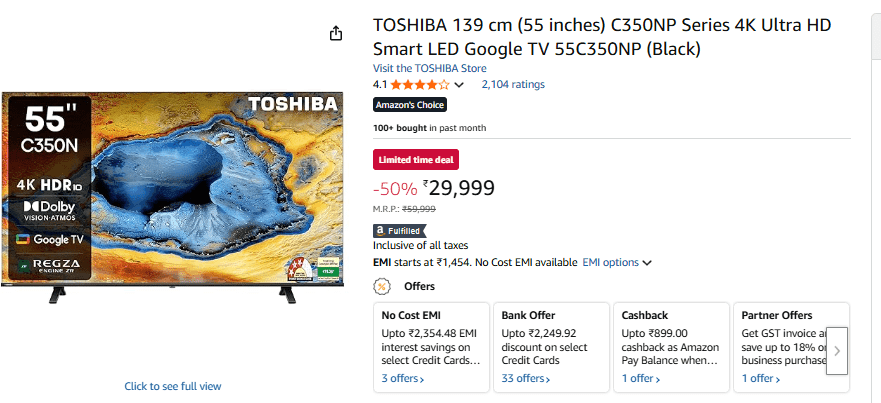The width and height of the screenshot is (881, 403).
Task: Expand the rating dropdown arrow beside stars
Action: coord(459,85)
